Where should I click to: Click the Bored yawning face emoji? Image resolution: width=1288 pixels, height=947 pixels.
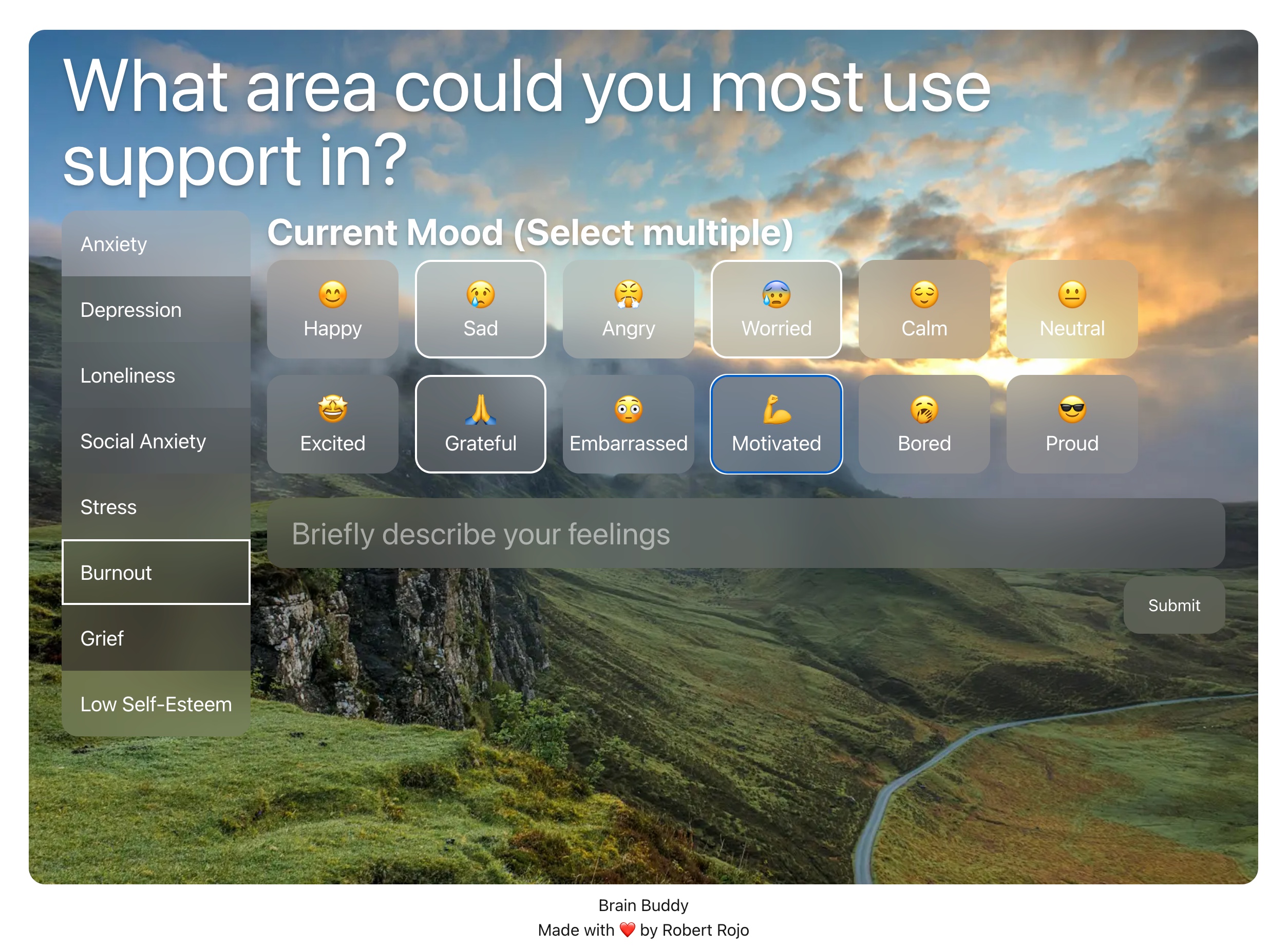click(x=924, y=409)
